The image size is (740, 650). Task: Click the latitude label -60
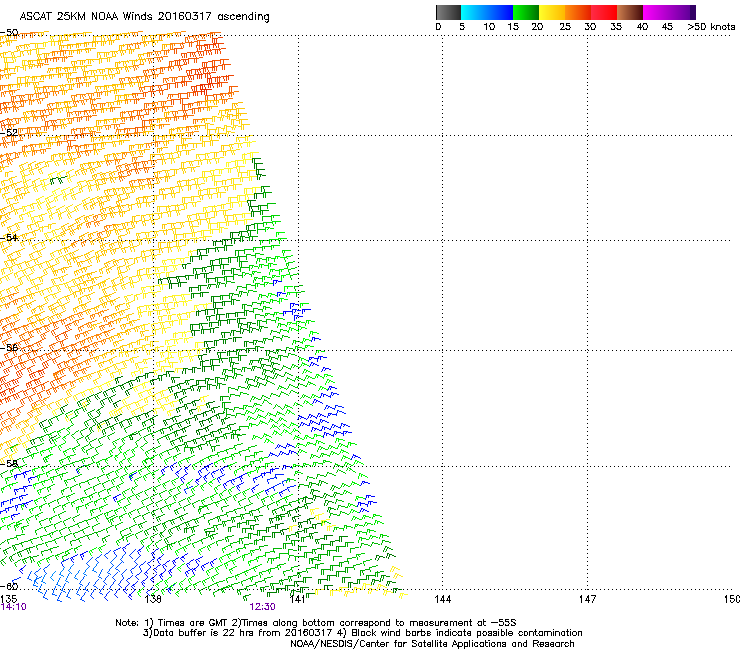pos(9,586)
